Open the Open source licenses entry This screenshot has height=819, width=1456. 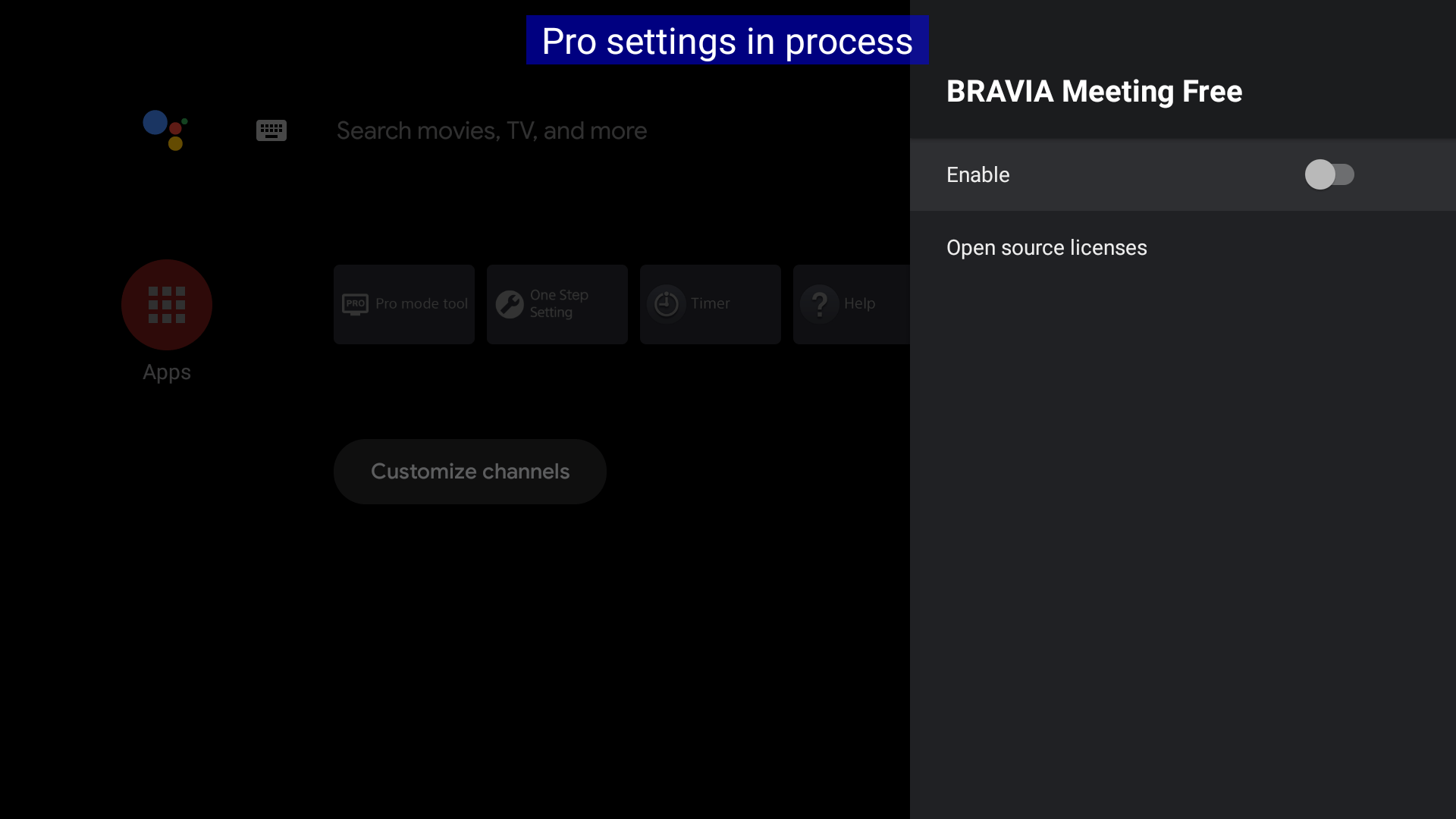[x=1046, y=248]
